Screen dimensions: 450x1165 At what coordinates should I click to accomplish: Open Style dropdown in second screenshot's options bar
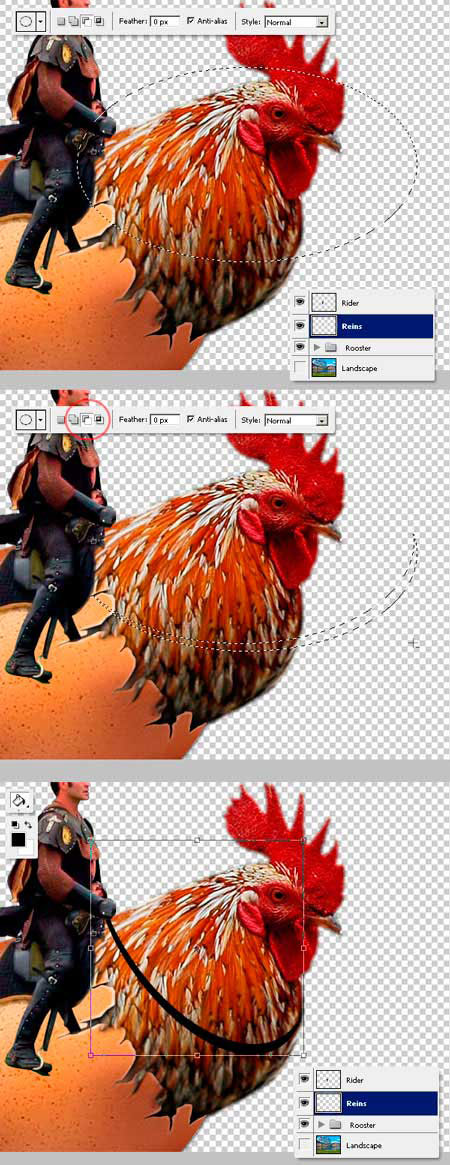[296, 421]
